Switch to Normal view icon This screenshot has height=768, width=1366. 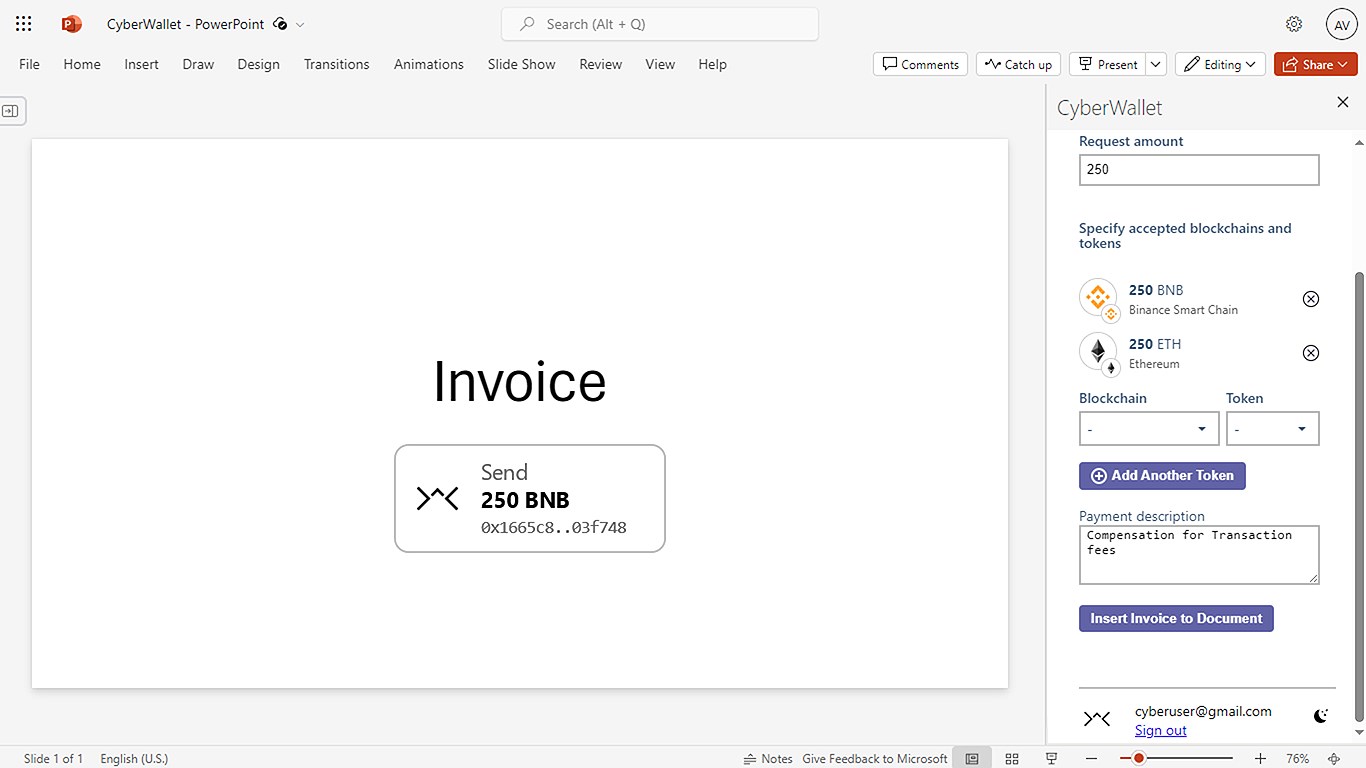click(x=972, y=759)
